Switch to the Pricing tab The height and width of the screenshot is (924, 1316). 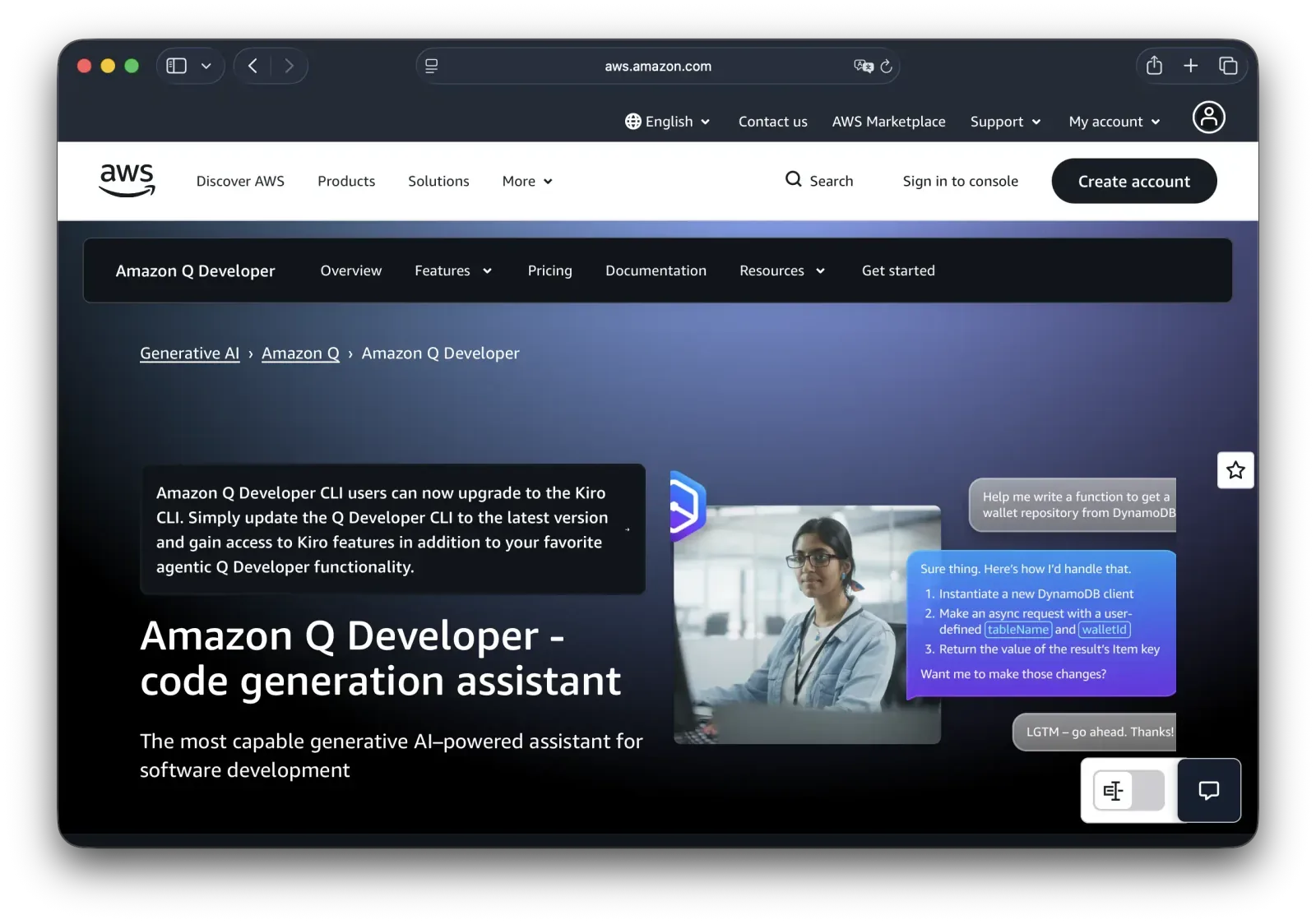point(549,270)
